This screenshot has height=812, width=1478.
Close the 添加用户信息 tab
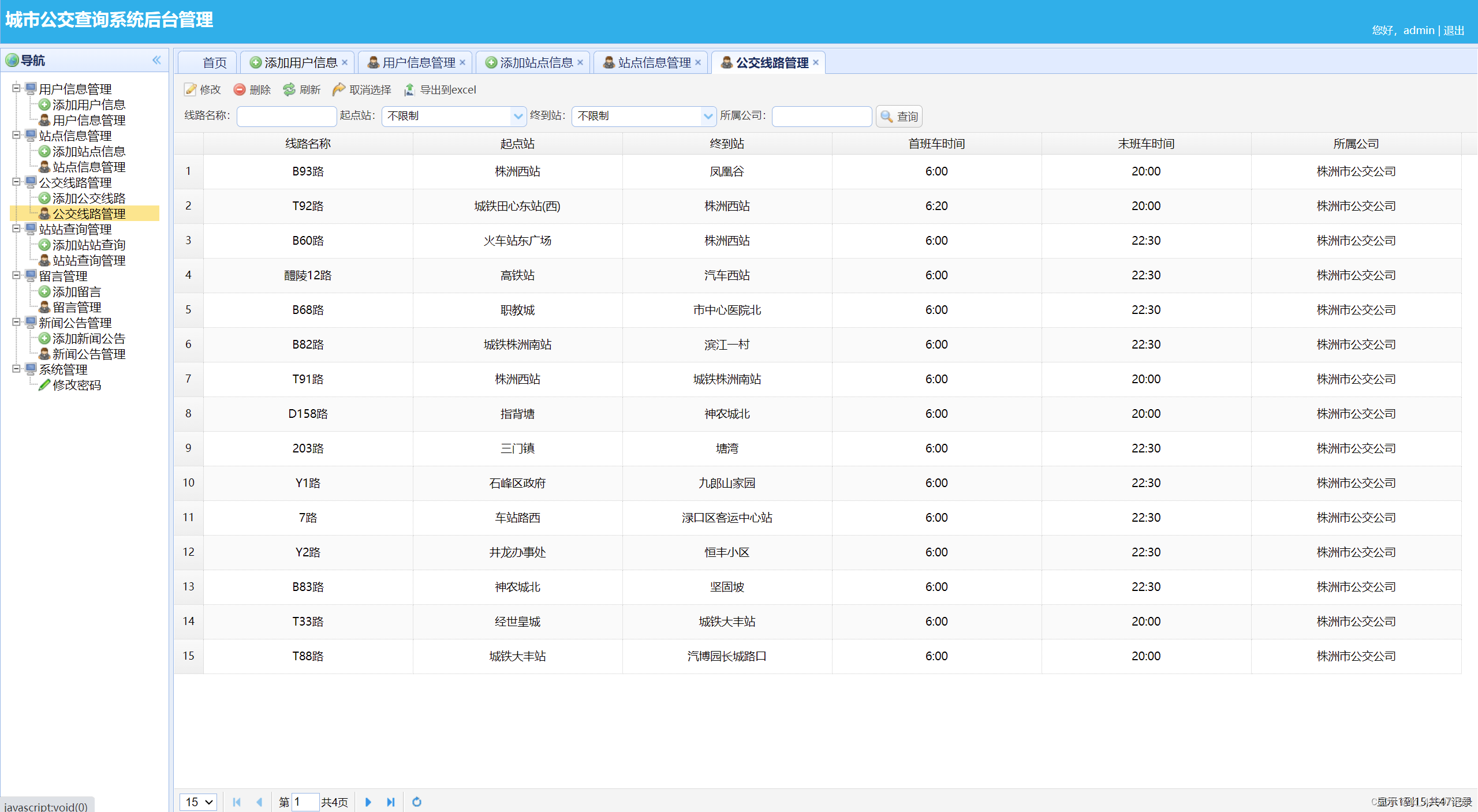click(x=345, y=62)
